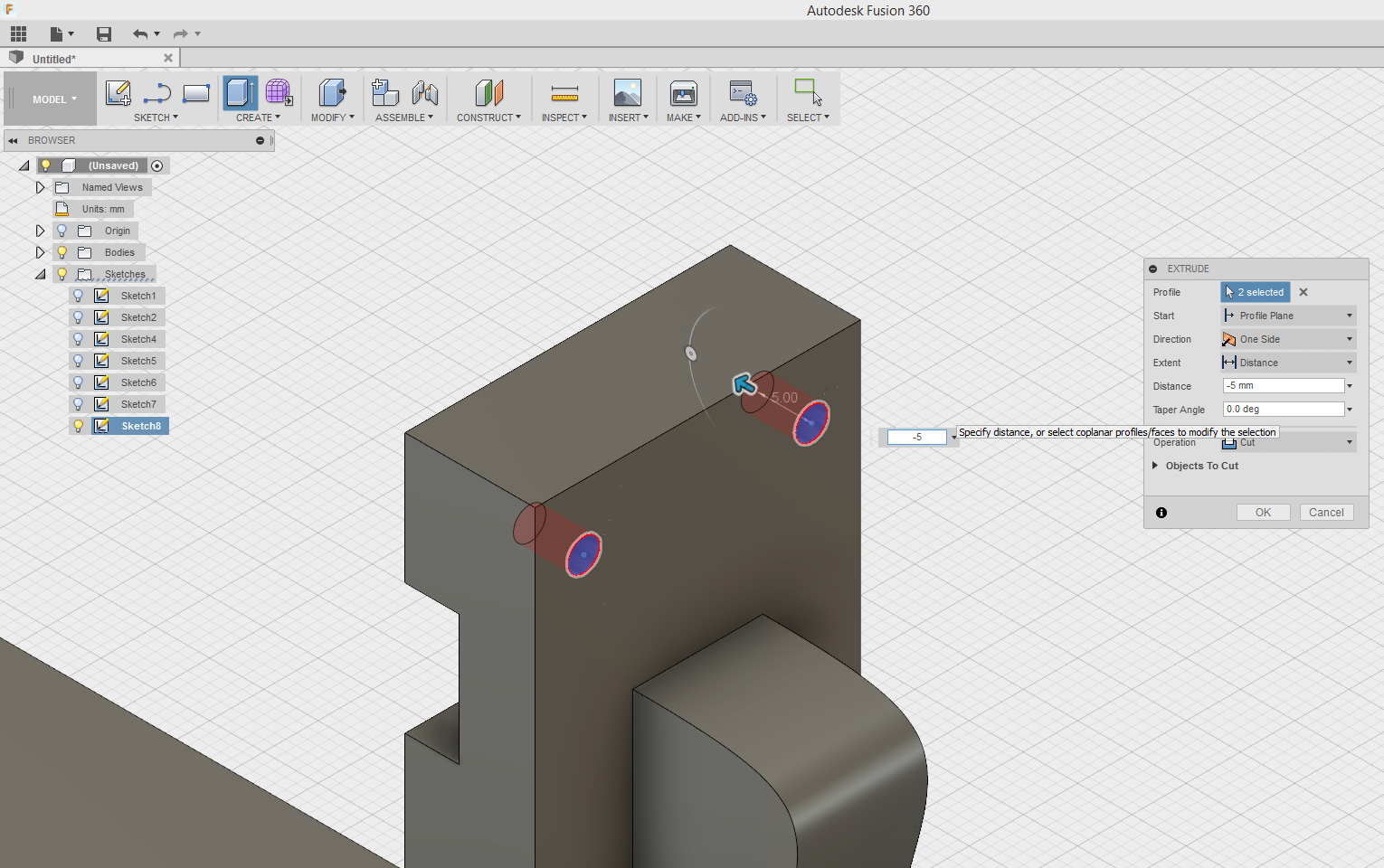Collapse the Browser panel arrows
Viewport: 1384px width, 868px height.
click(x=13, y=140)
